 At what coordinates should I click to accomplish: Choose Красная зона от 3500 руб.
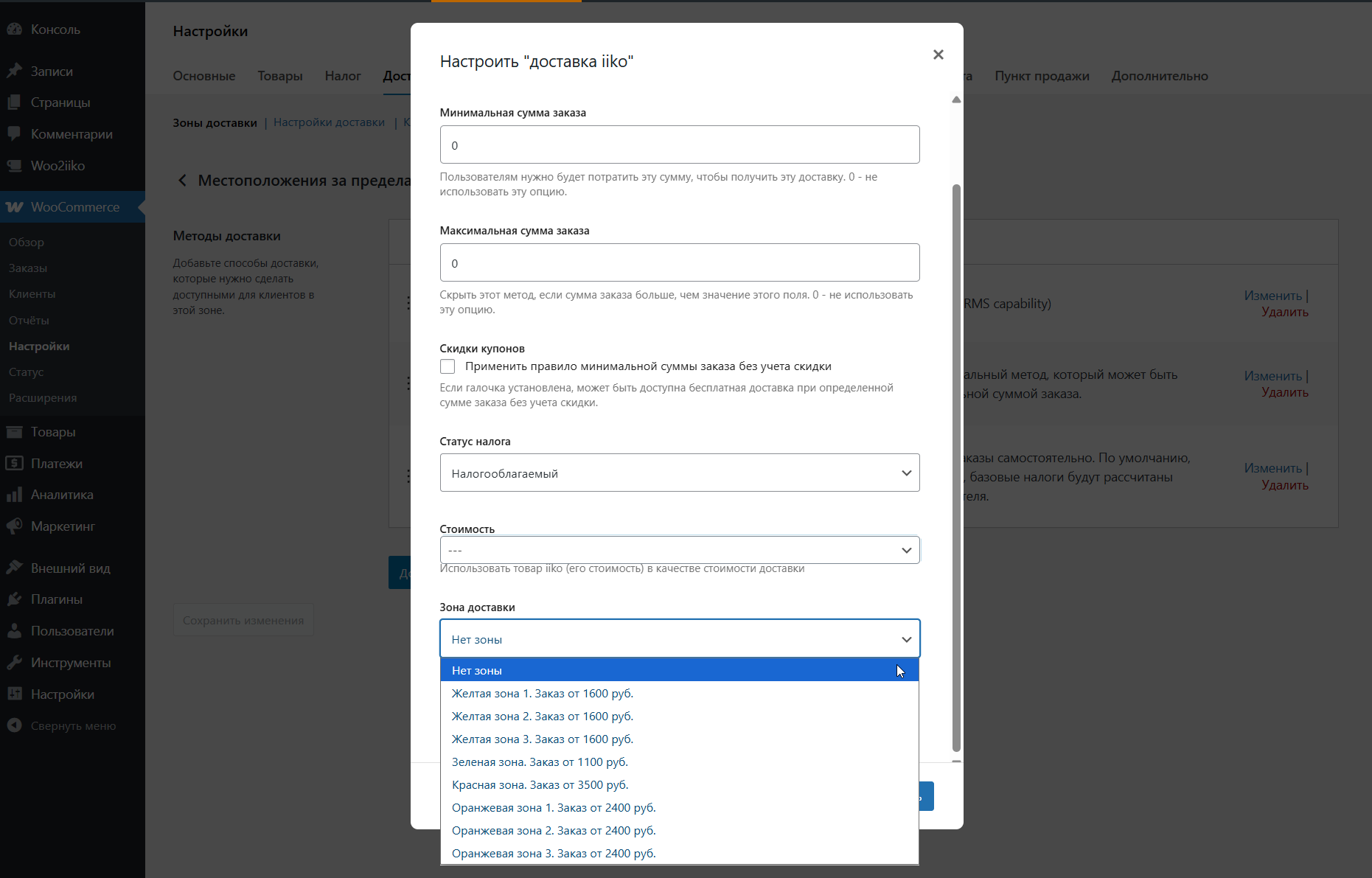[x=679, y=784]
